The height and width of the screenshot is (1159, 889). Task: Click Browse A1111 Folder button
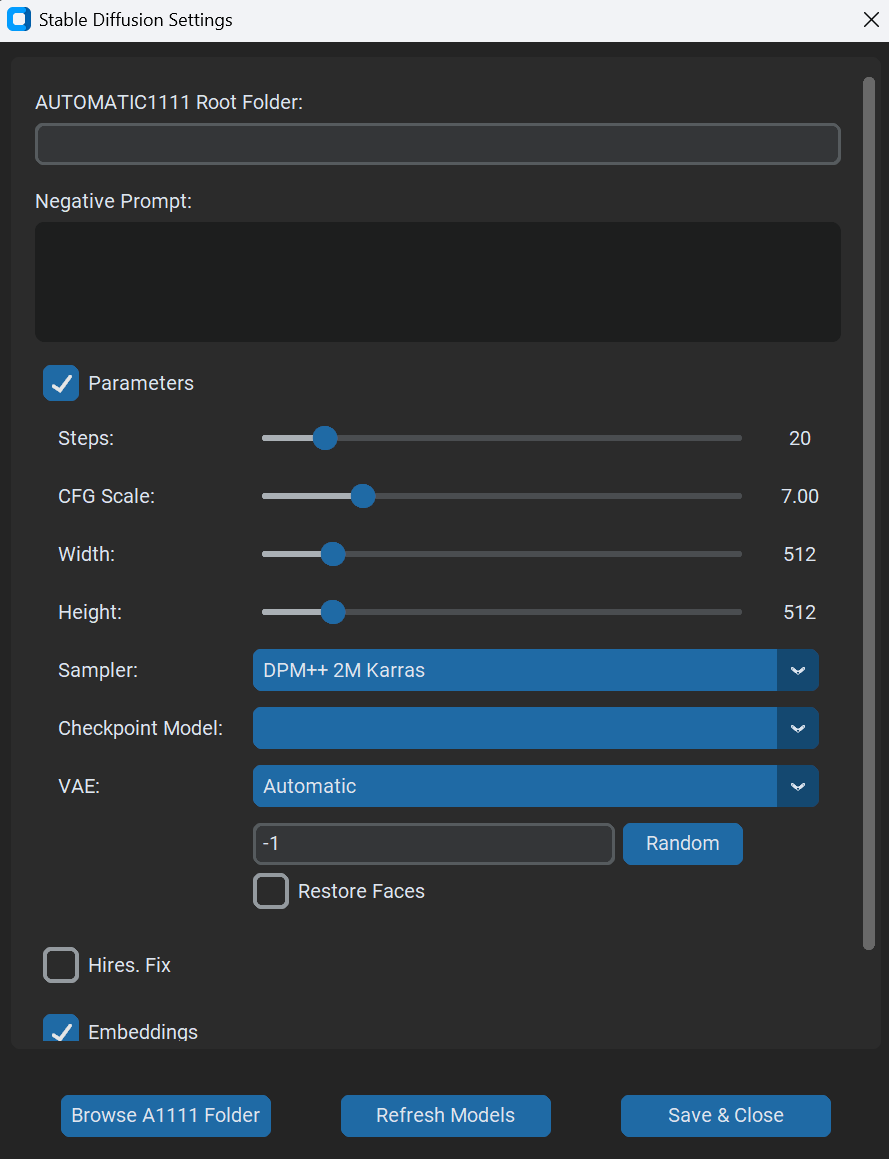(166, 1115)
